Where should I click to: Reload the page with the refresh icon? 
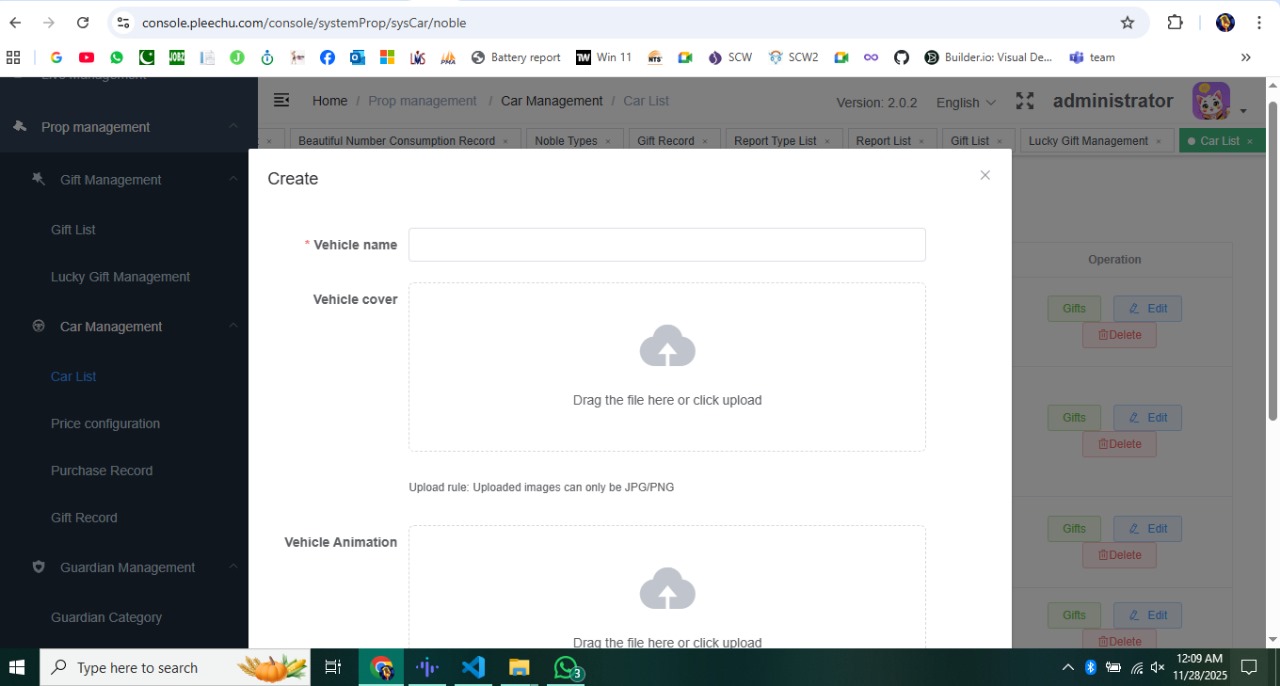[83, 22]
